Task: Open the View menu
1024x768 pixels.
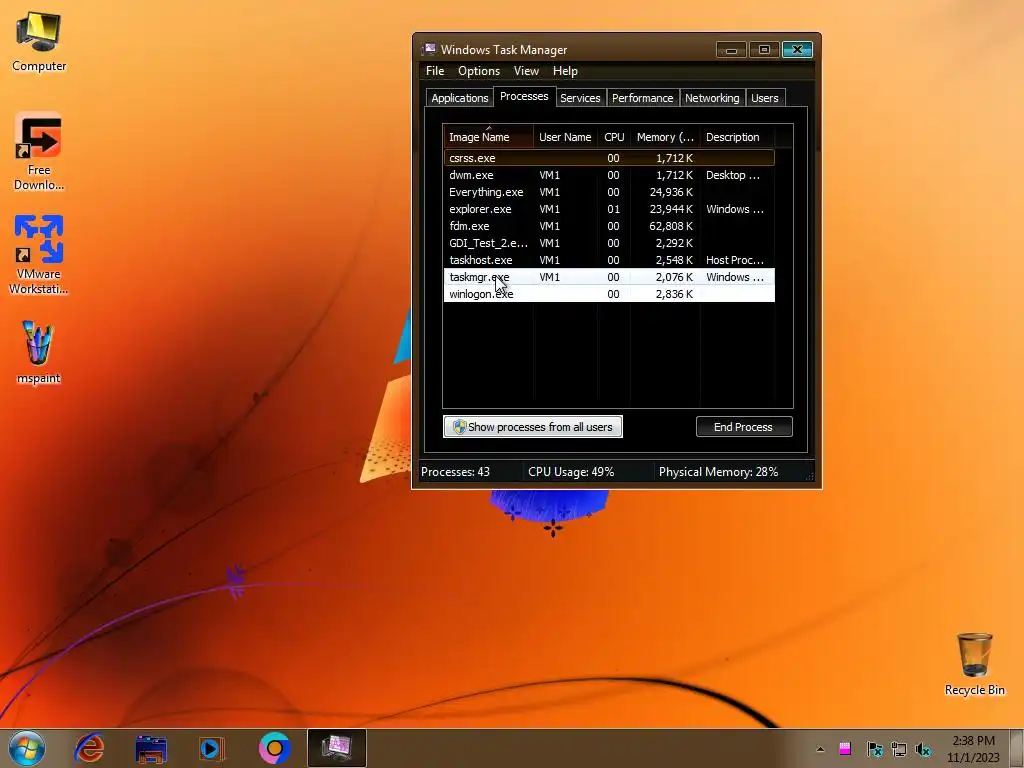Action: (x=526, y=71)
